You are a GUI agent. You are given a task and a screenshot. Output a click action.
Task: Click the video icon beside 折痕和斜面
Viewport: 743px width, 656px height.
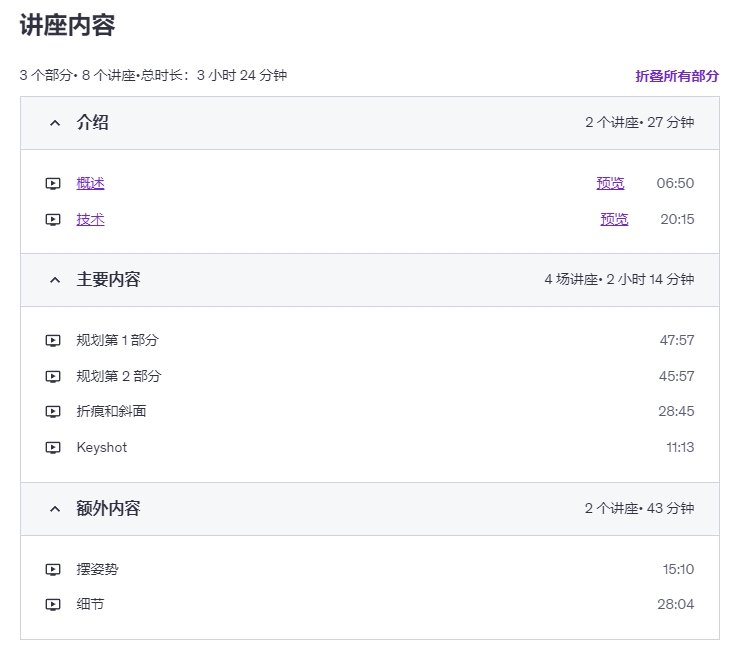click(x=53, y=411)
